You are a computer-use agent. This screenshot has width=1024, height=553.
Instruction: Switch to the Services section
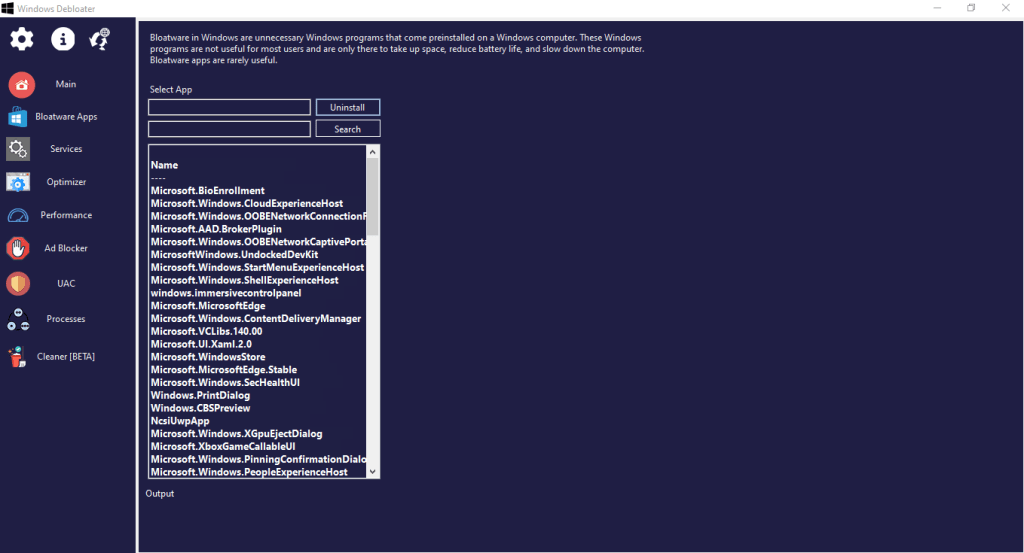[66, 149]
